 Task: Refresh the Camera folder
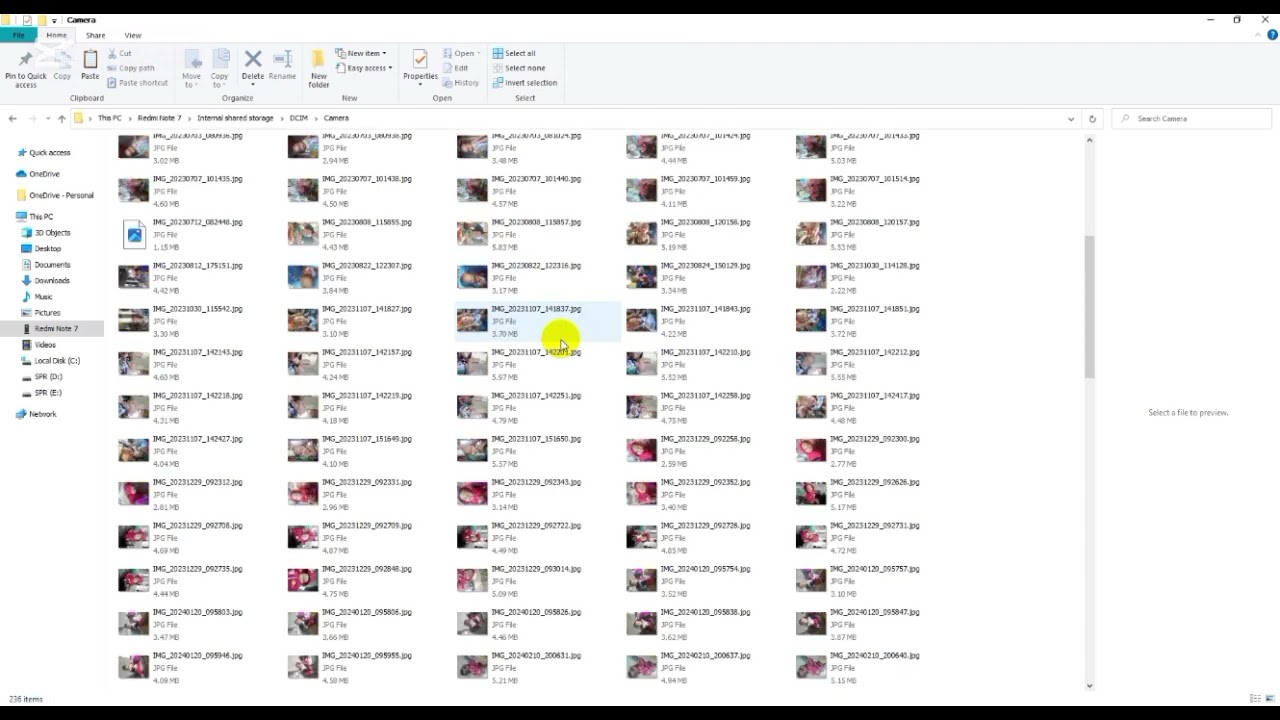[x=1092, y=118]
